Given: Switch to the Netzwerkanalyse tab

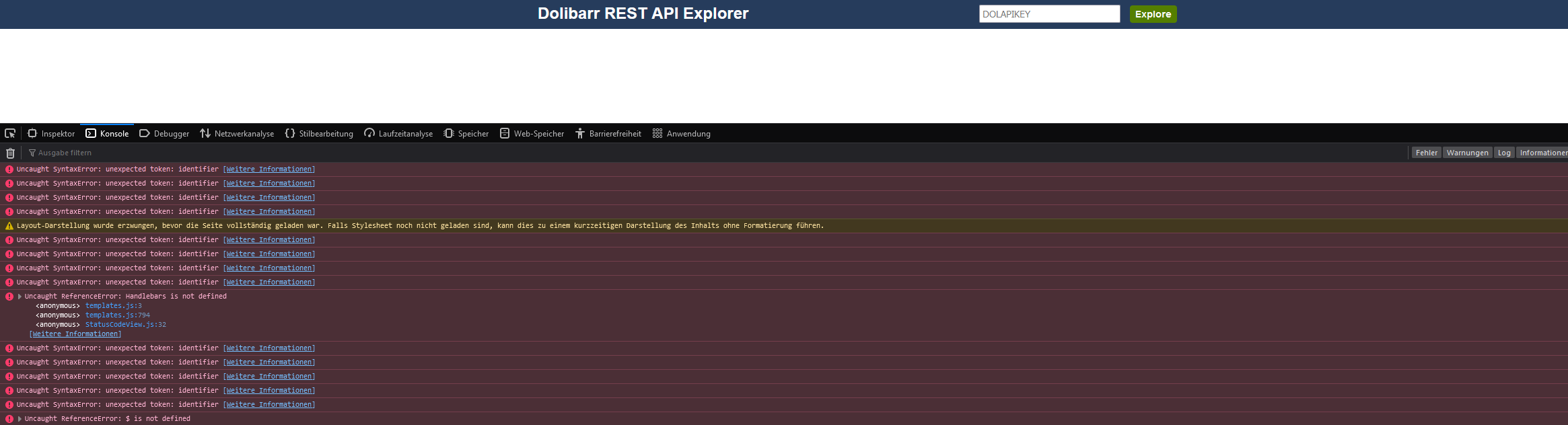Looking at the screenshot, I should 237,133.
